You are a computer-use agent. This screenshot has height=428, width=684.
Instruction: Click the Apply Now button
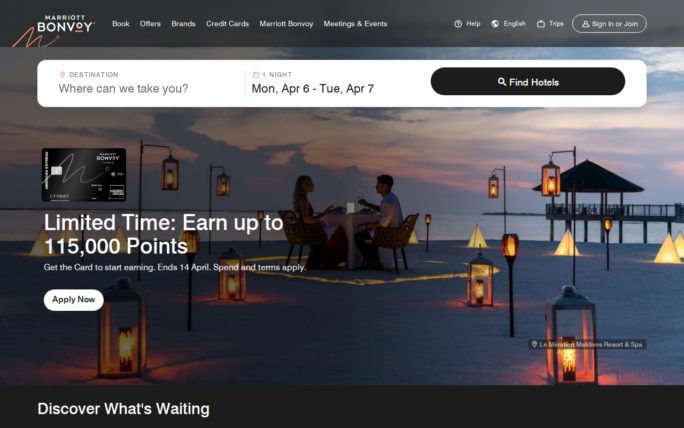(x=74, y=300)
